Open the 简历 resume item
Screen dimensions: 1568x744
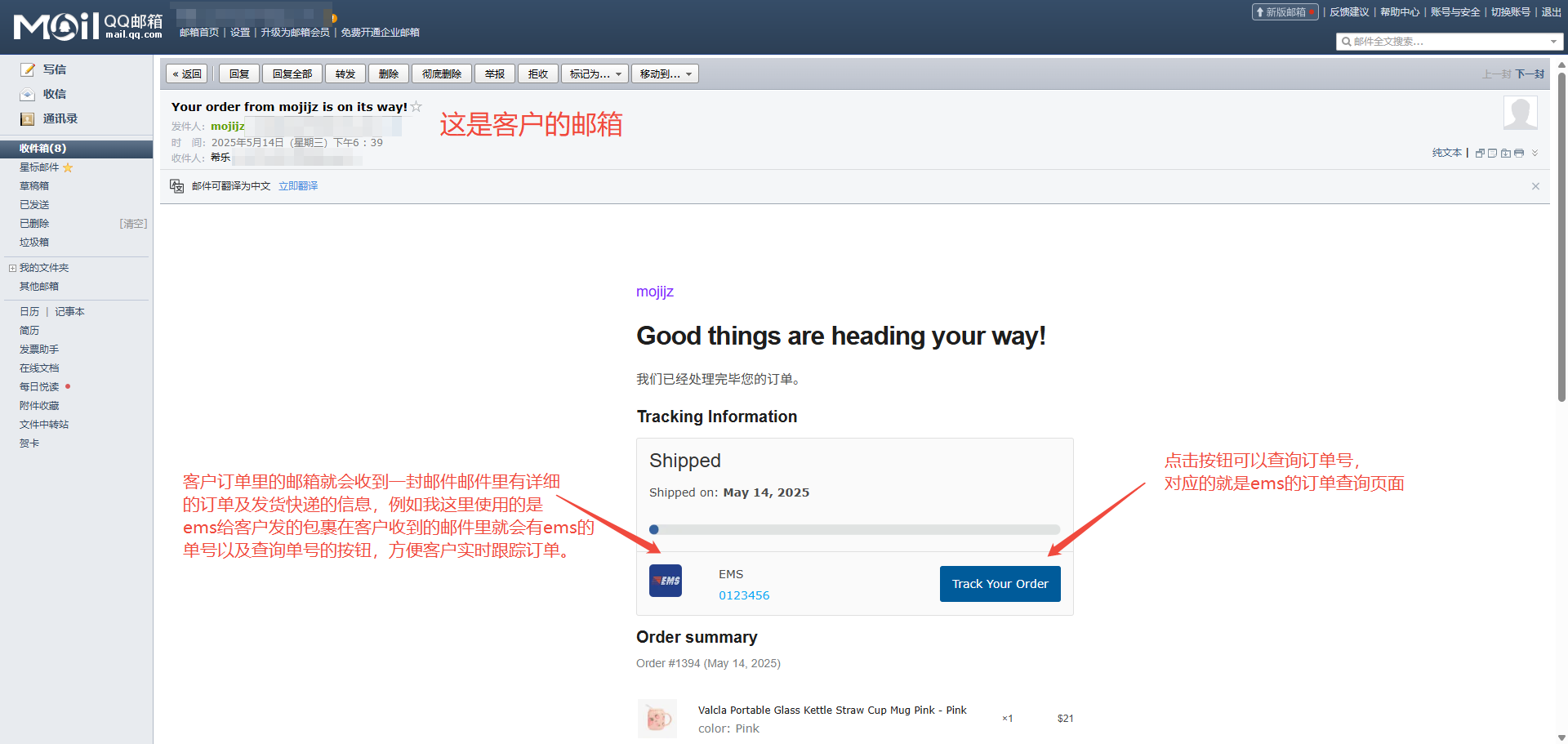click(x=29, y=331)
